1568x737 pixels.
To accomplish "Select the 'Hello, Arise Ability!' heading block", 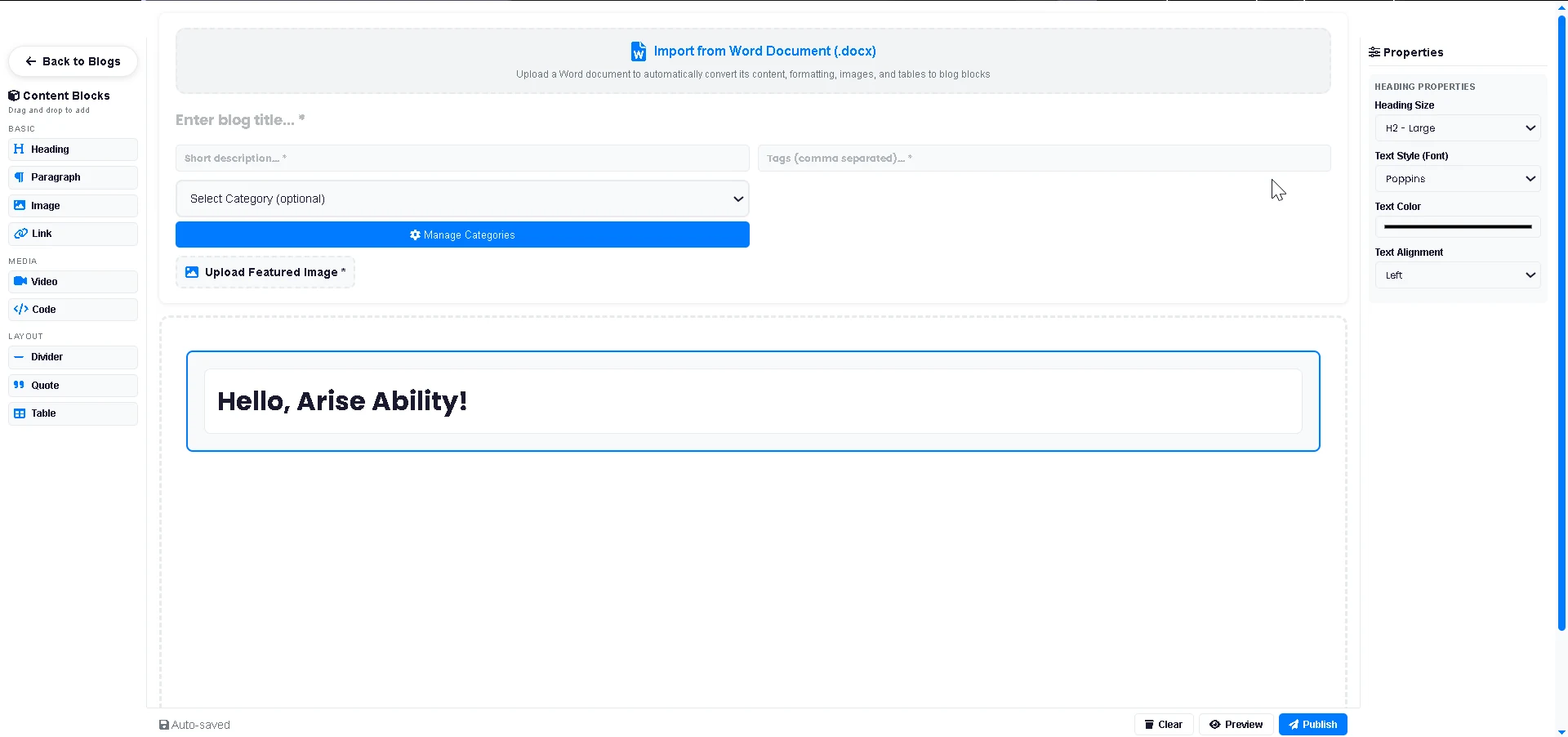I will 753,401.
